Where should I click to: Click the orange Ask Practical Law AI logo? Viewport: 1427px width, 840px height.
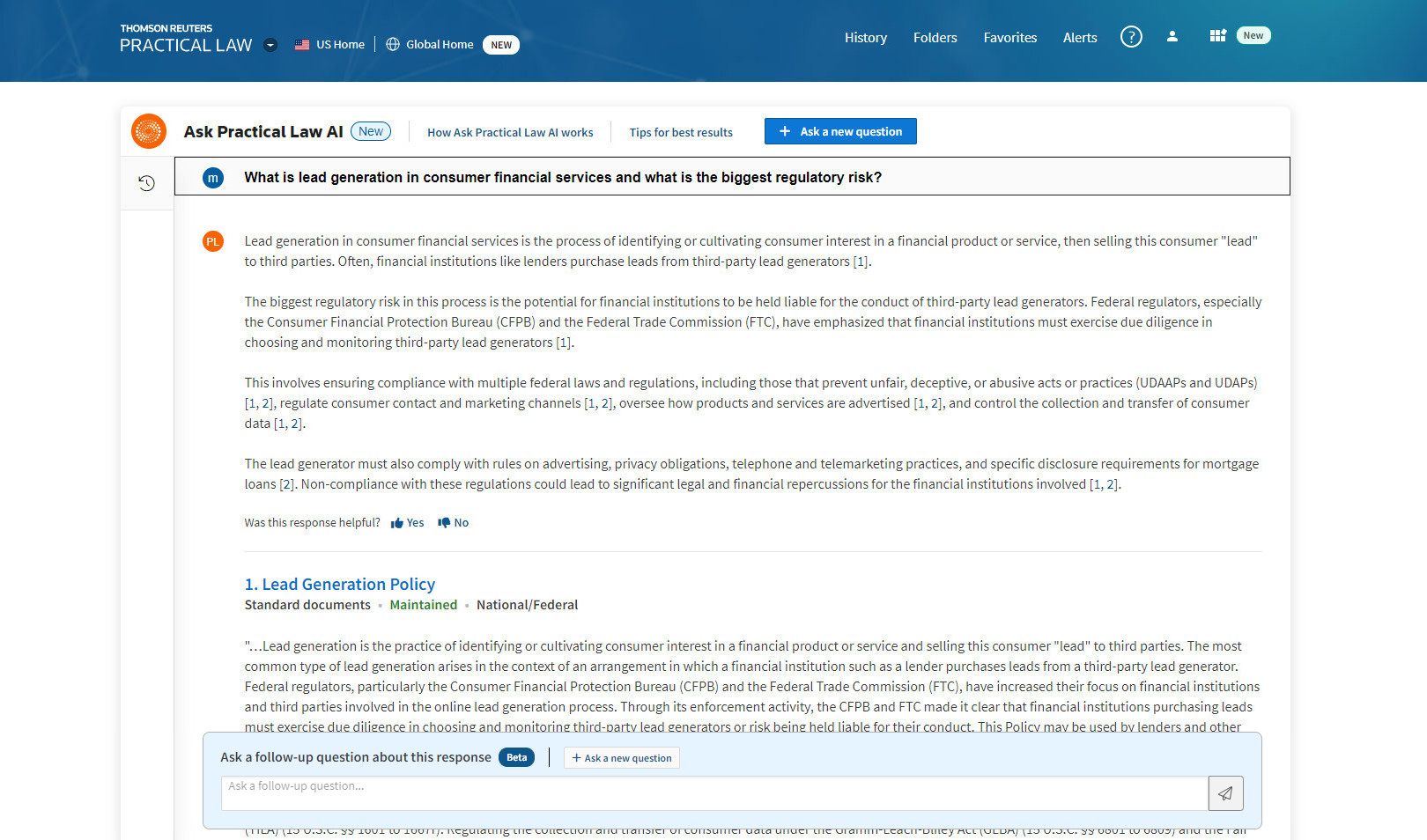point(149,131)
